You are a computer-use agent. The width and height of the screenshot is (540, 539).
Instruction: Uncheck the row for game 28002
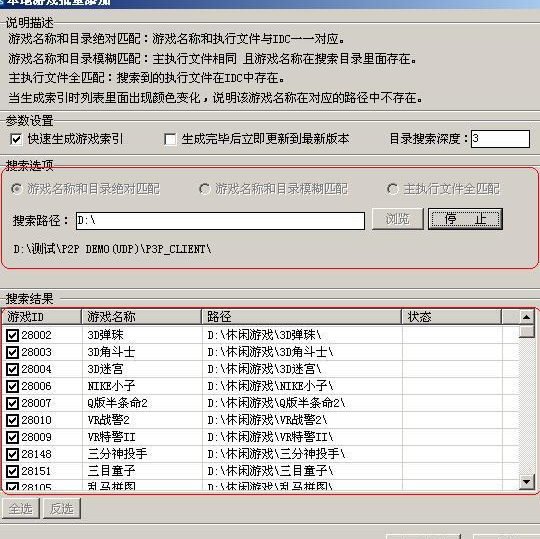coord(13,335)
